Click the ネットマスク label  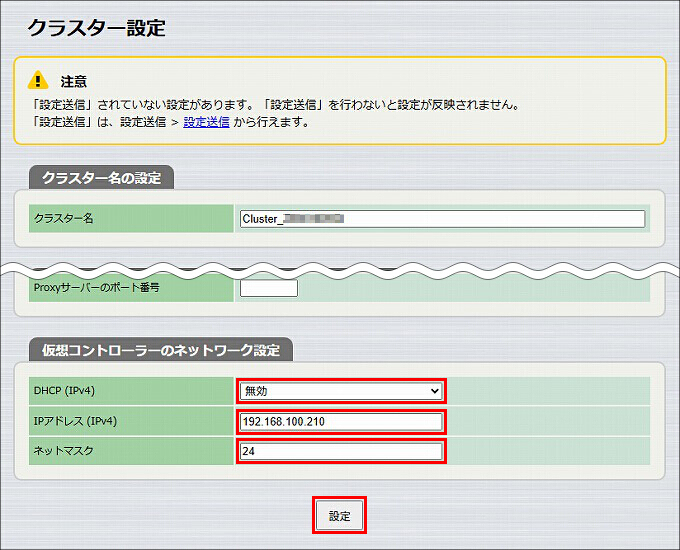64,451
